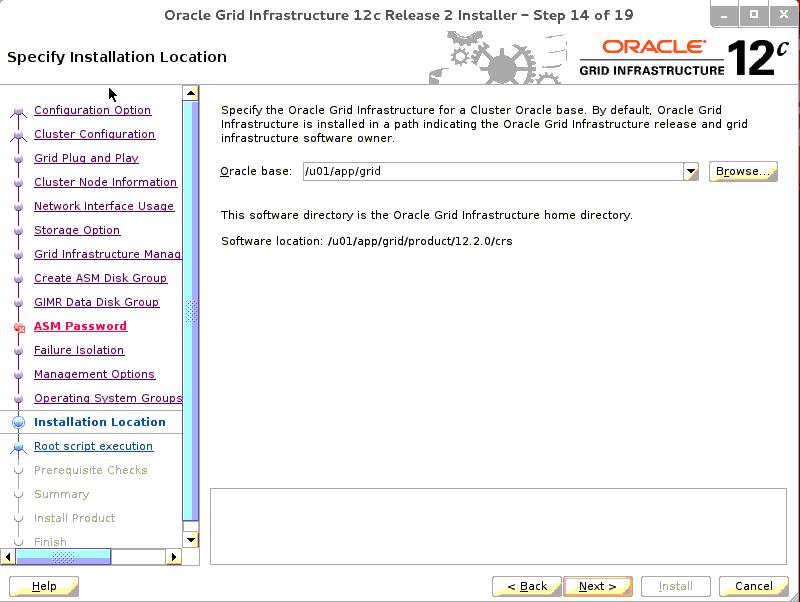Close the installer window
The height and width of the screenshot is (602, 800).
(x=783, y=15)
